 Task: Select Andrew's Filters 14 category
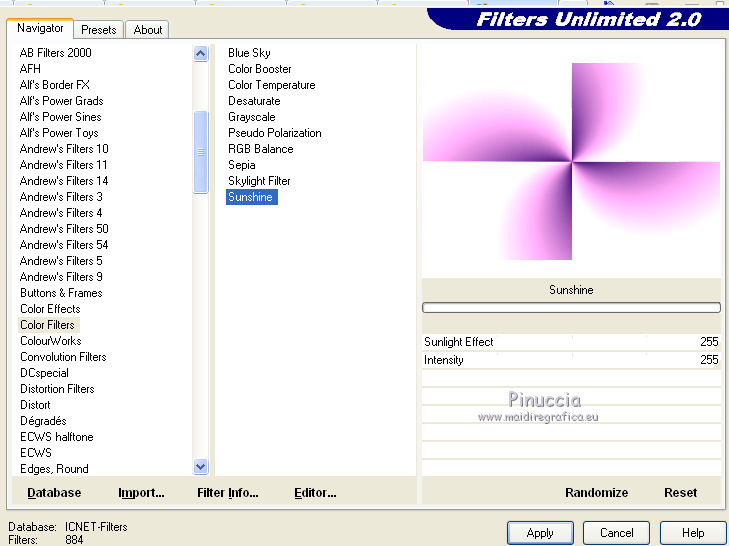[64, 180]
